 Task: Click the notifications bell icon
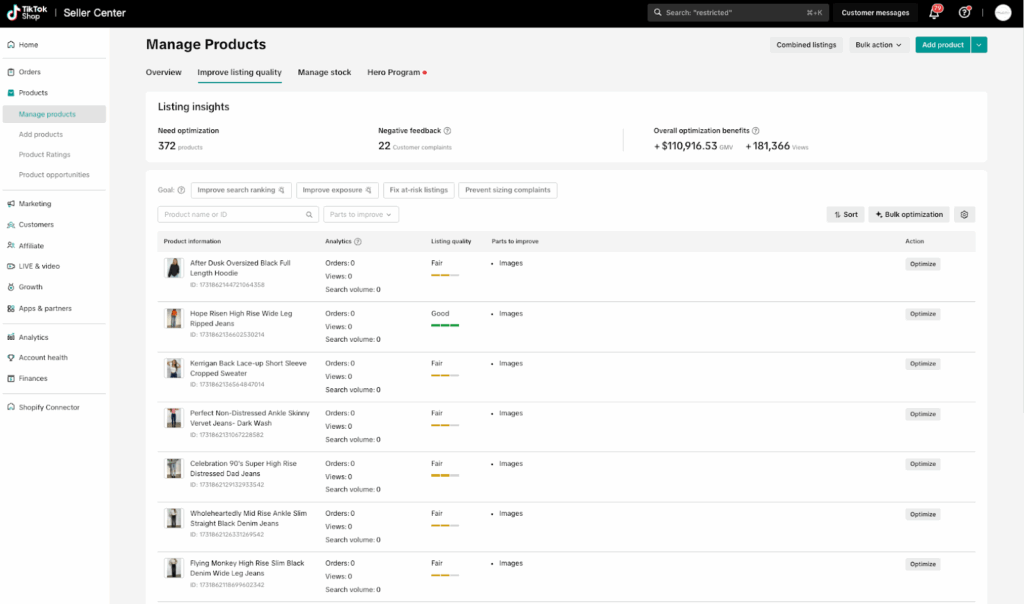934,13
